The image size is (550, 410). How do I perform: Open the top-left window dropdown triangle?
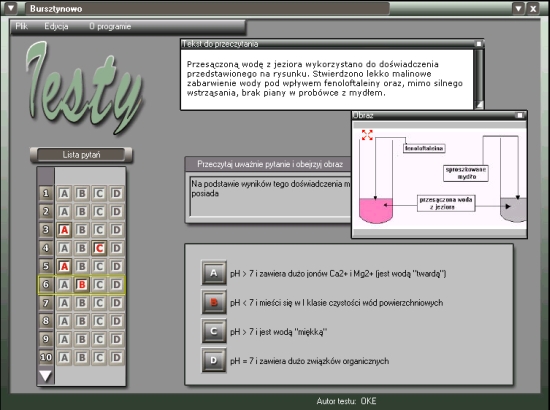click(11, 8)
